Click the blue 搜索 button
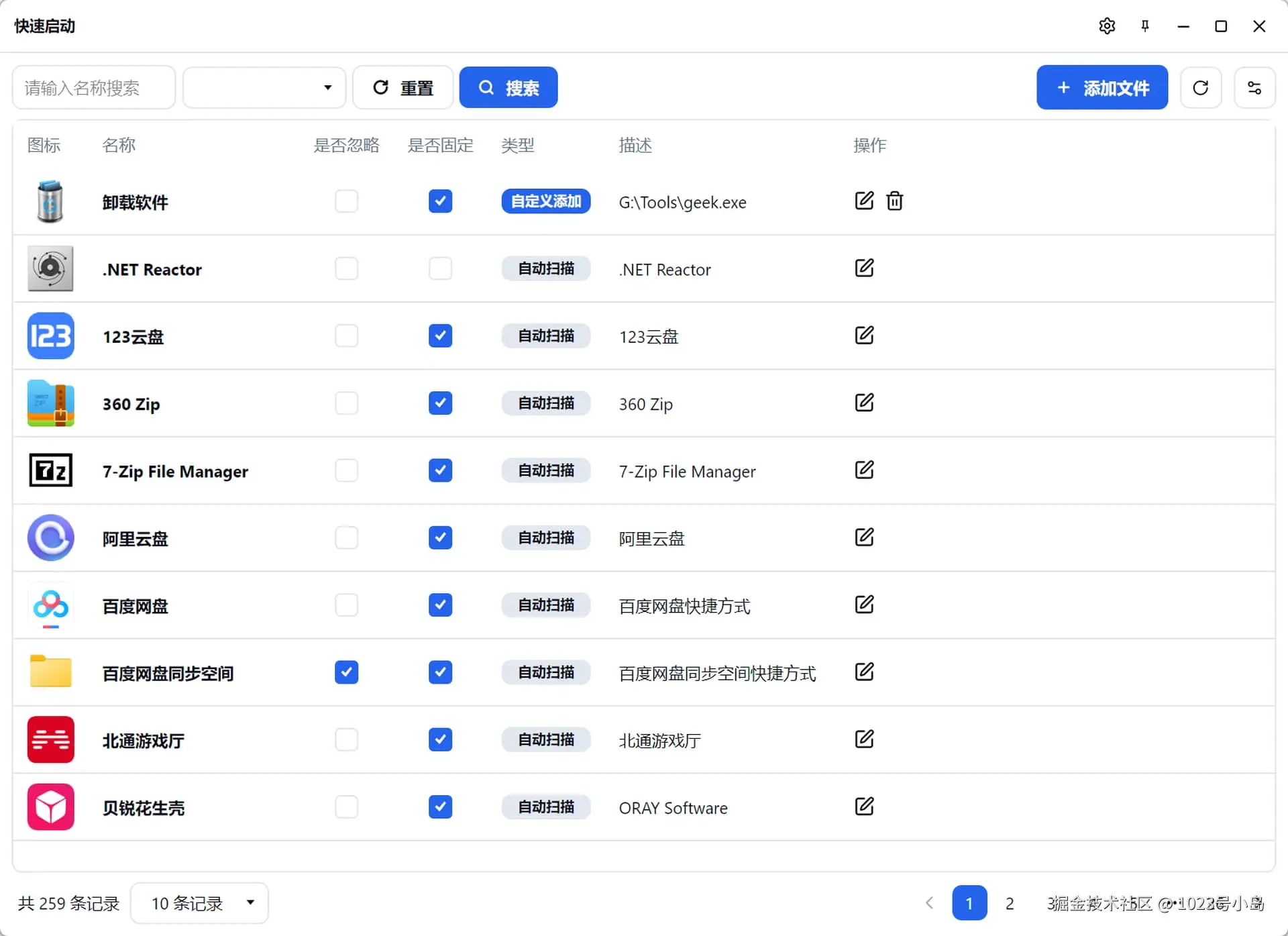 coord(508,87)
